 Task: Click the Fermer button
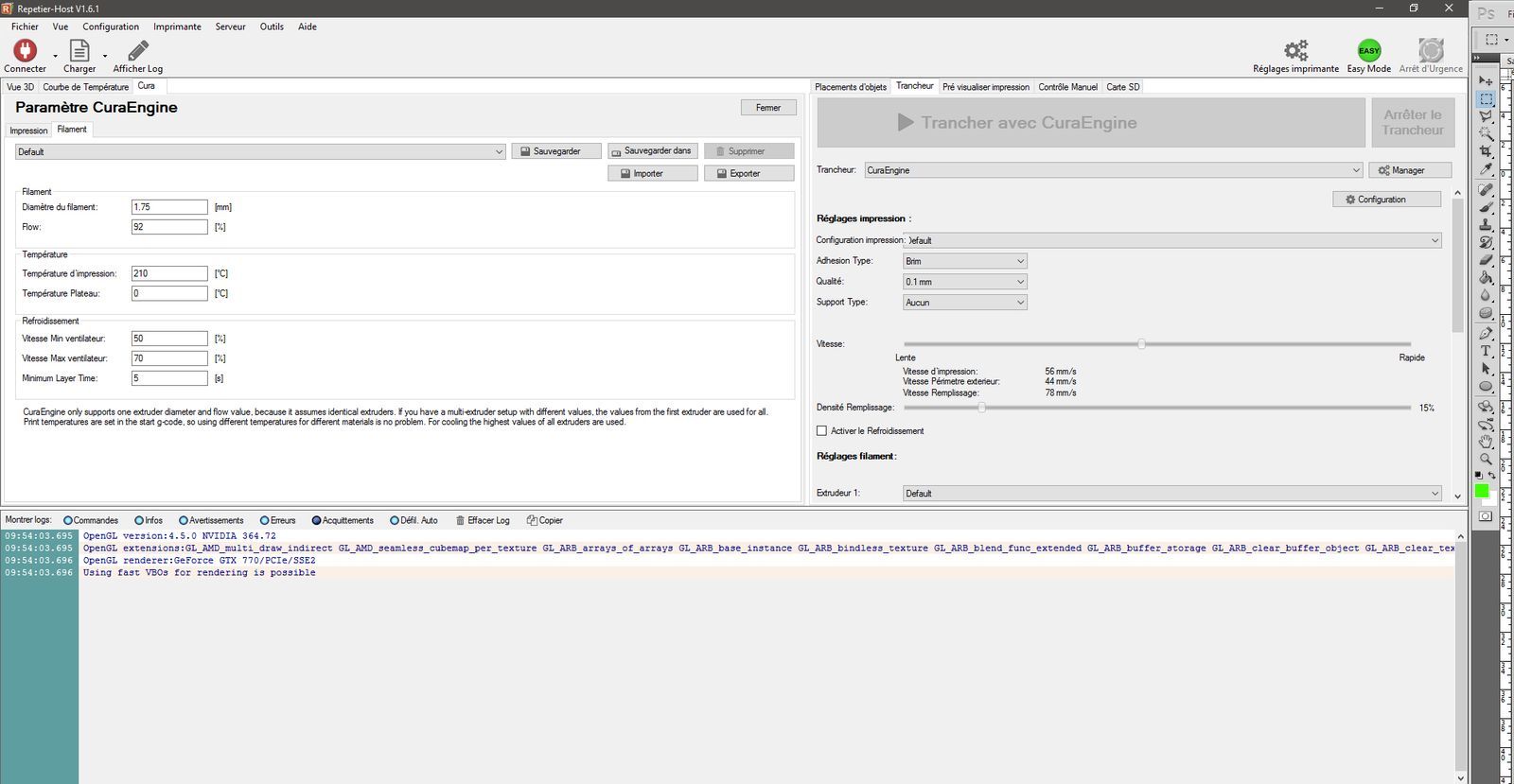(x=768, y=108)
